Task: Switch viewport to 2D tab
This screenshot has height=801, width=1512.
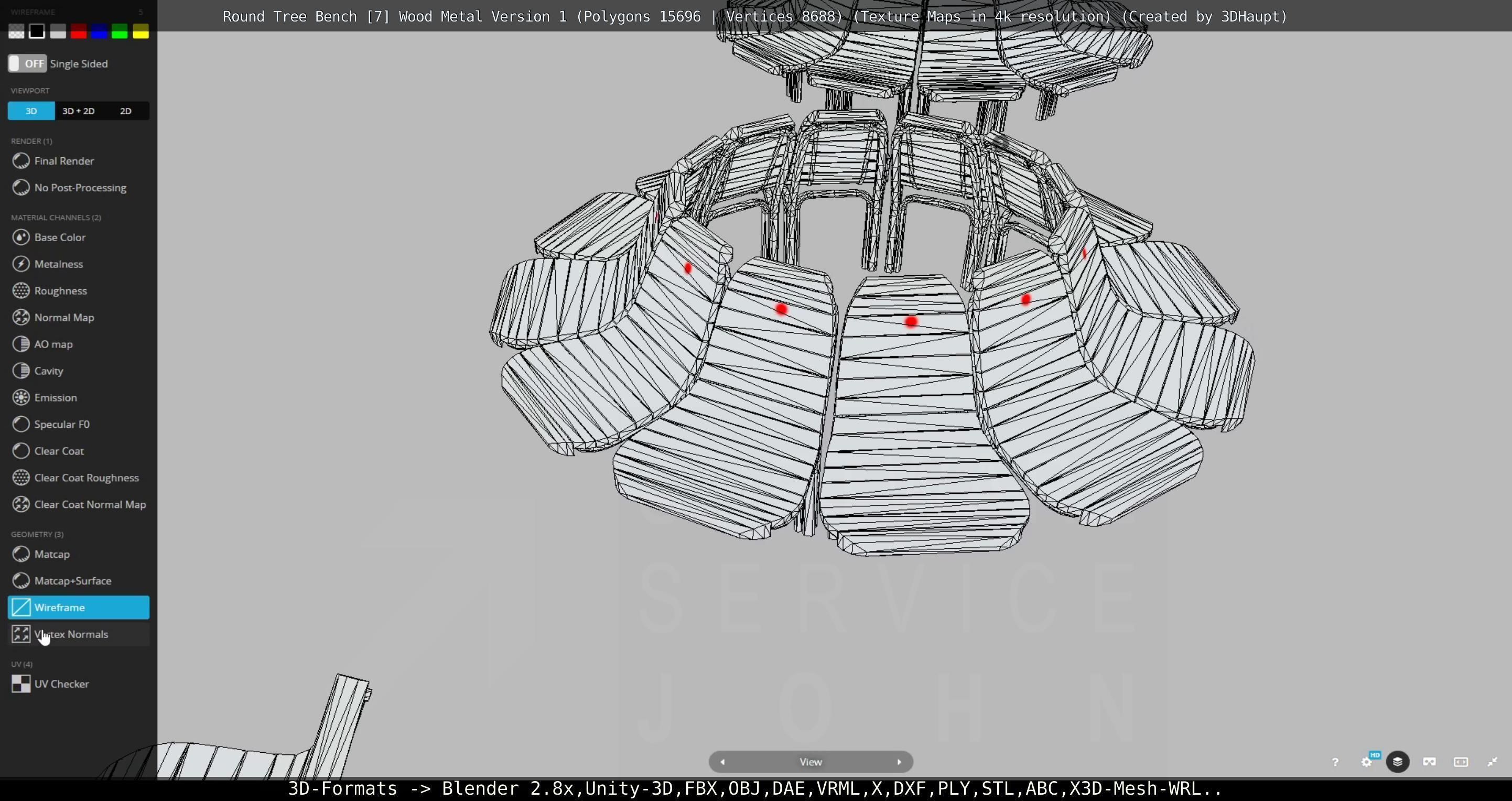Action: tap(126, 111)
